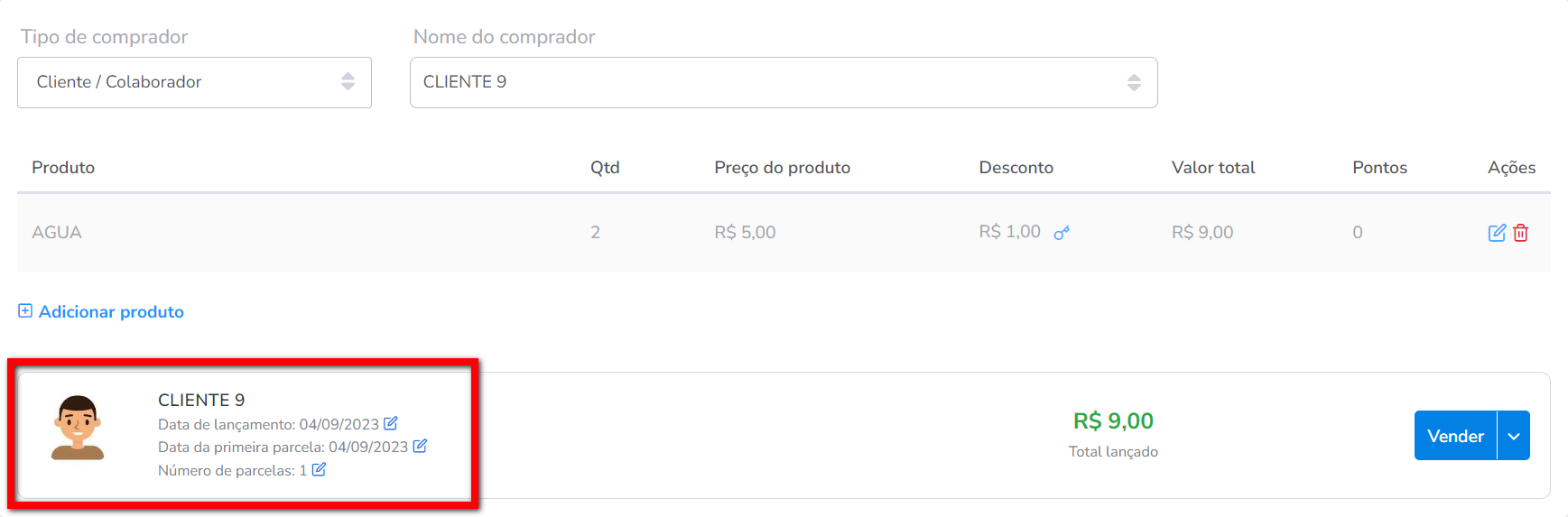Click the Valor total column header
The image size is (1568, 517).
point(1212,167)
